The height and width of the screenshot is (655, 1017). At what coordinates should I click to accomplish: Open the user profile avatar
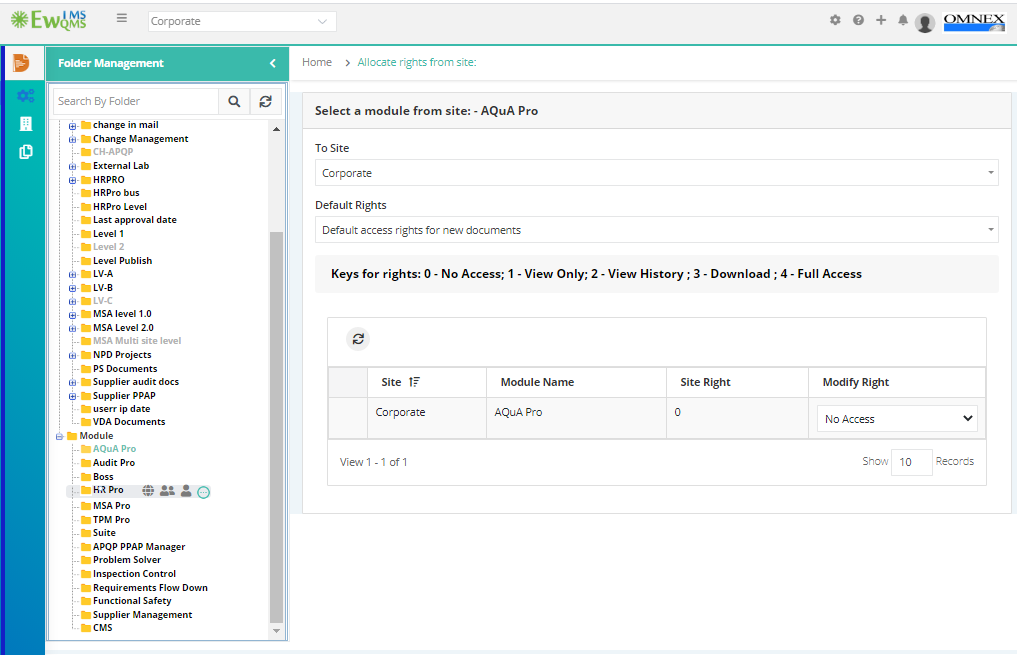pos(925,23)
